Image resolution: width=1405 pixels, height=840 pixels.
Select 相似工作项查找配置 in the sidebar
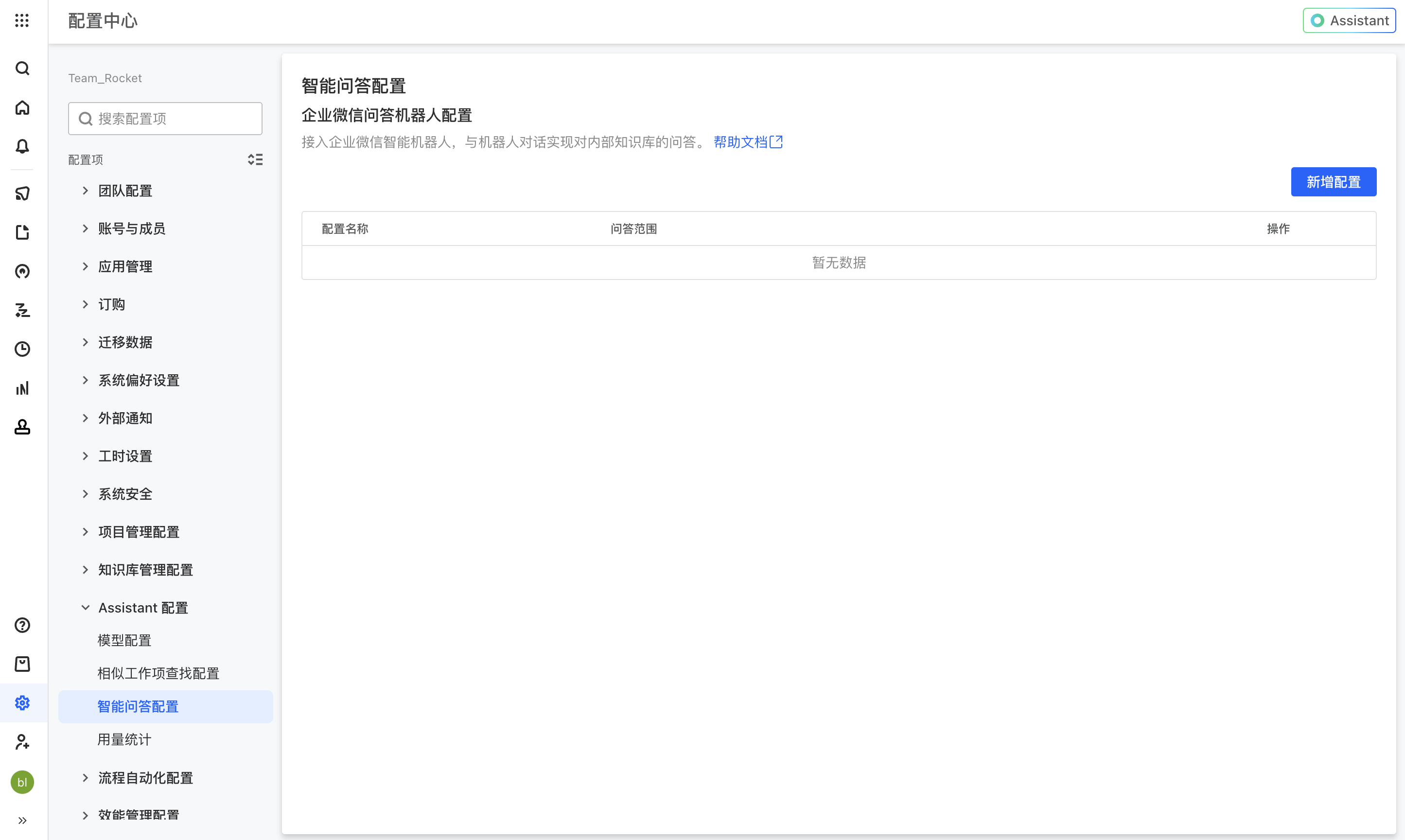point(158,674)
